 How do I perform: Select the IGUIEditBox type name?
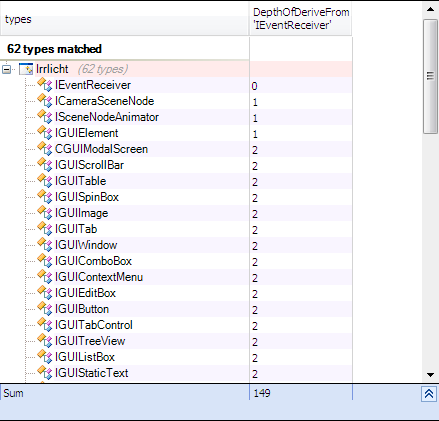tap(85, 293)
